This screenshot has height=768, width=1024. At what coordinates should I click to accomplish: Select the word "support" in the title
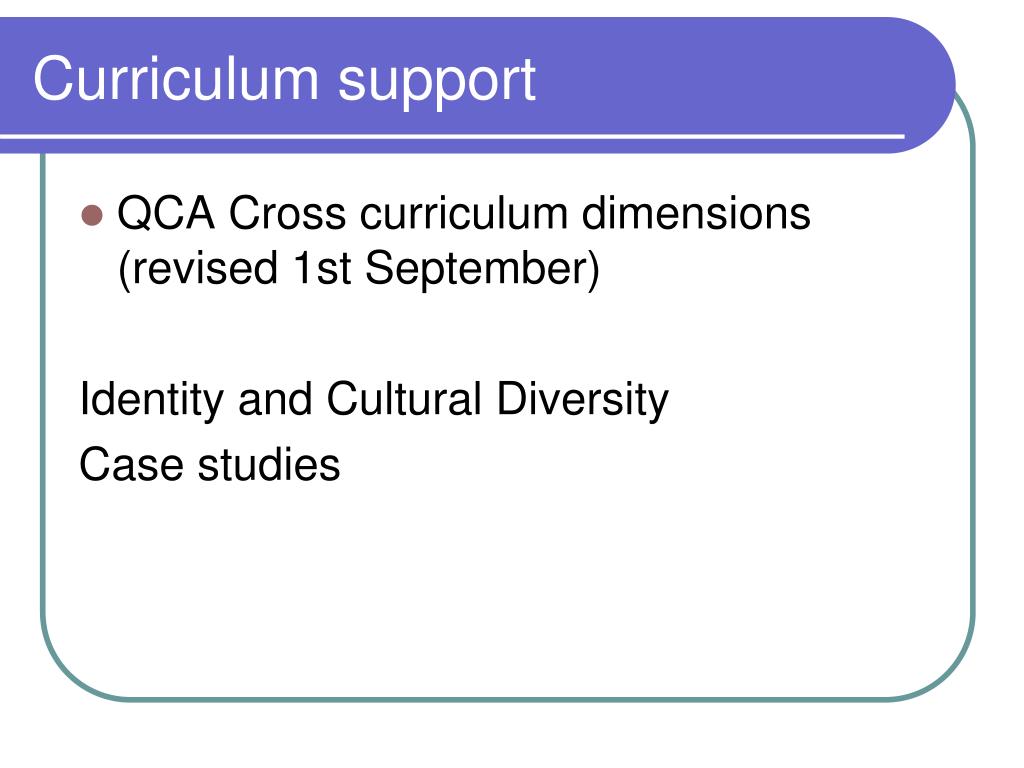coord(437,83)
